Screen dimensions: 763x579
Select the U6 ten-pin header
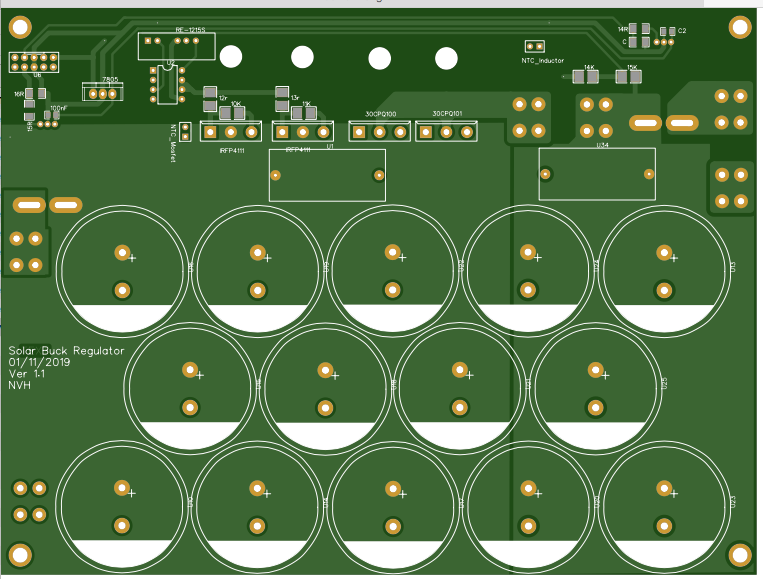coord(34,62)
